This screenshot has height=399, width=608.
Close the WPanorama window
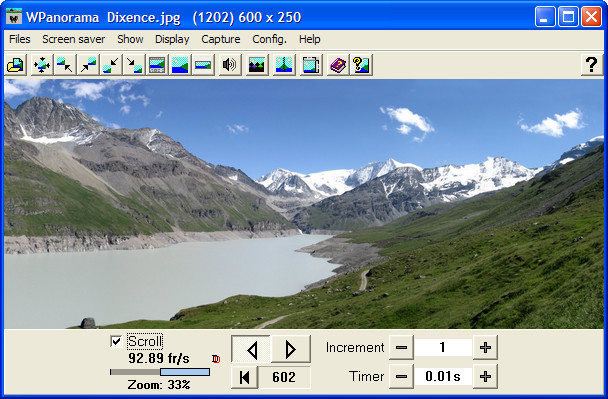[x=591, y=17]
